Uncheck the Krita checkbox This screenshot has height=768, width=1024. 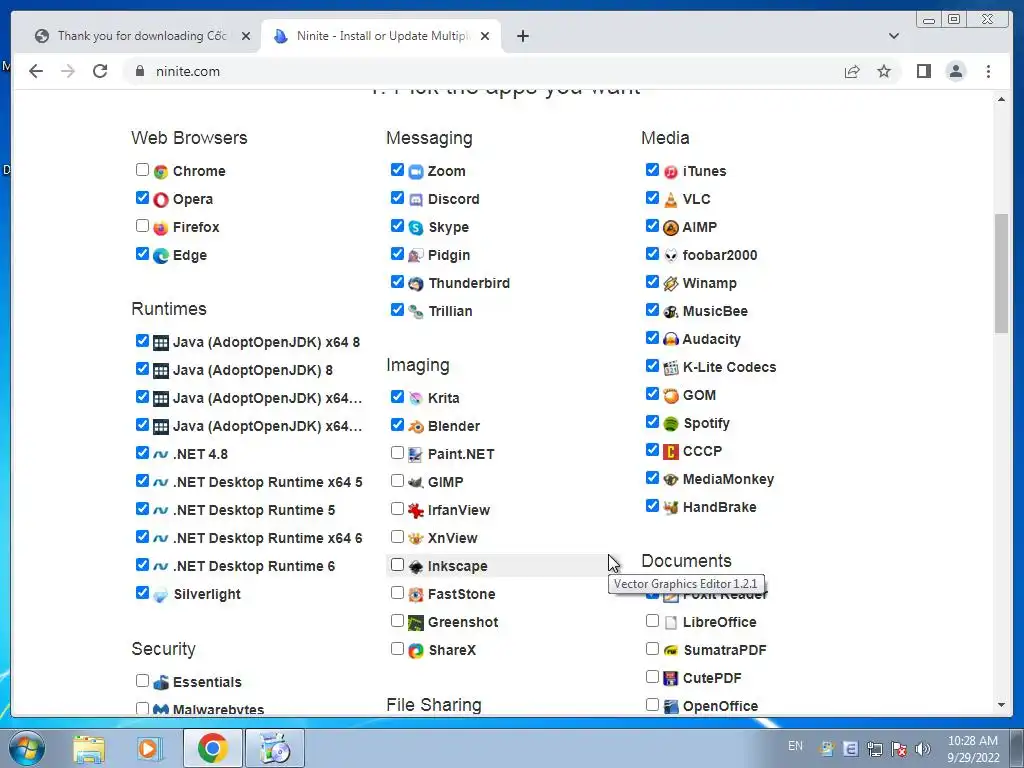click(397, 396)
